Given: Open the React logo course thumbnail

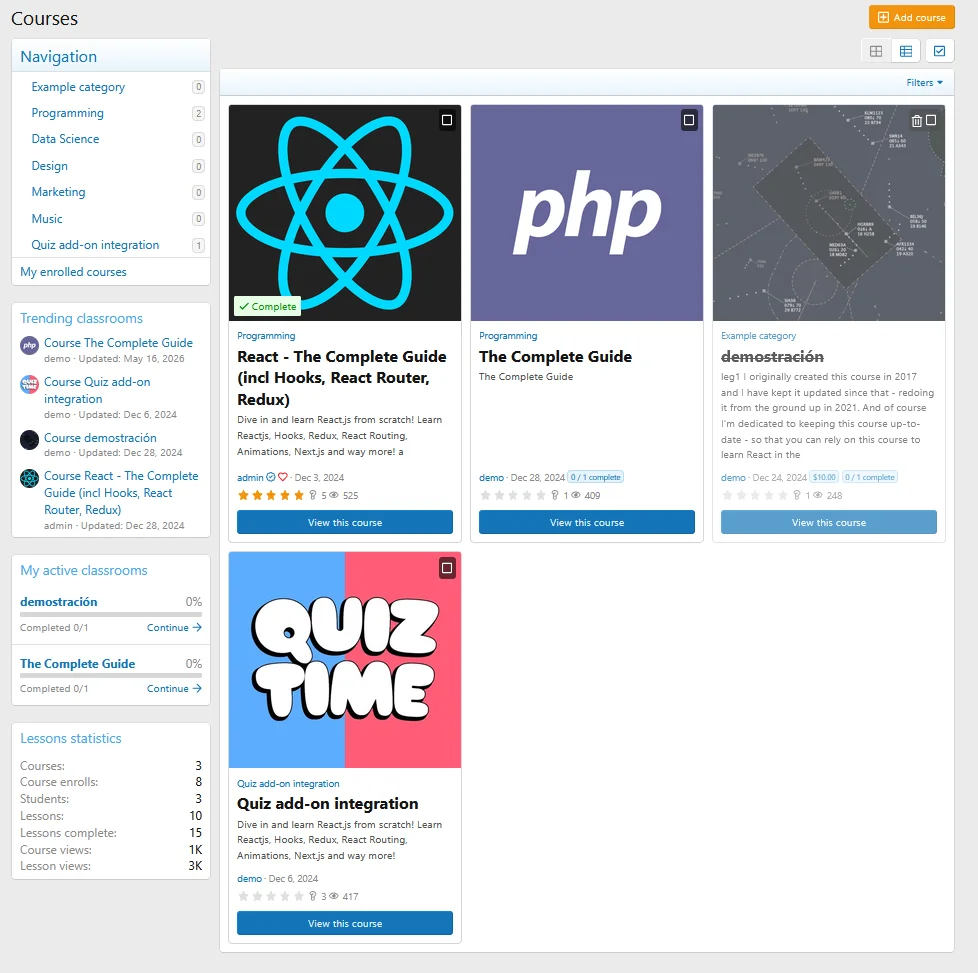Looking at the screenshot, I should 345,213.
